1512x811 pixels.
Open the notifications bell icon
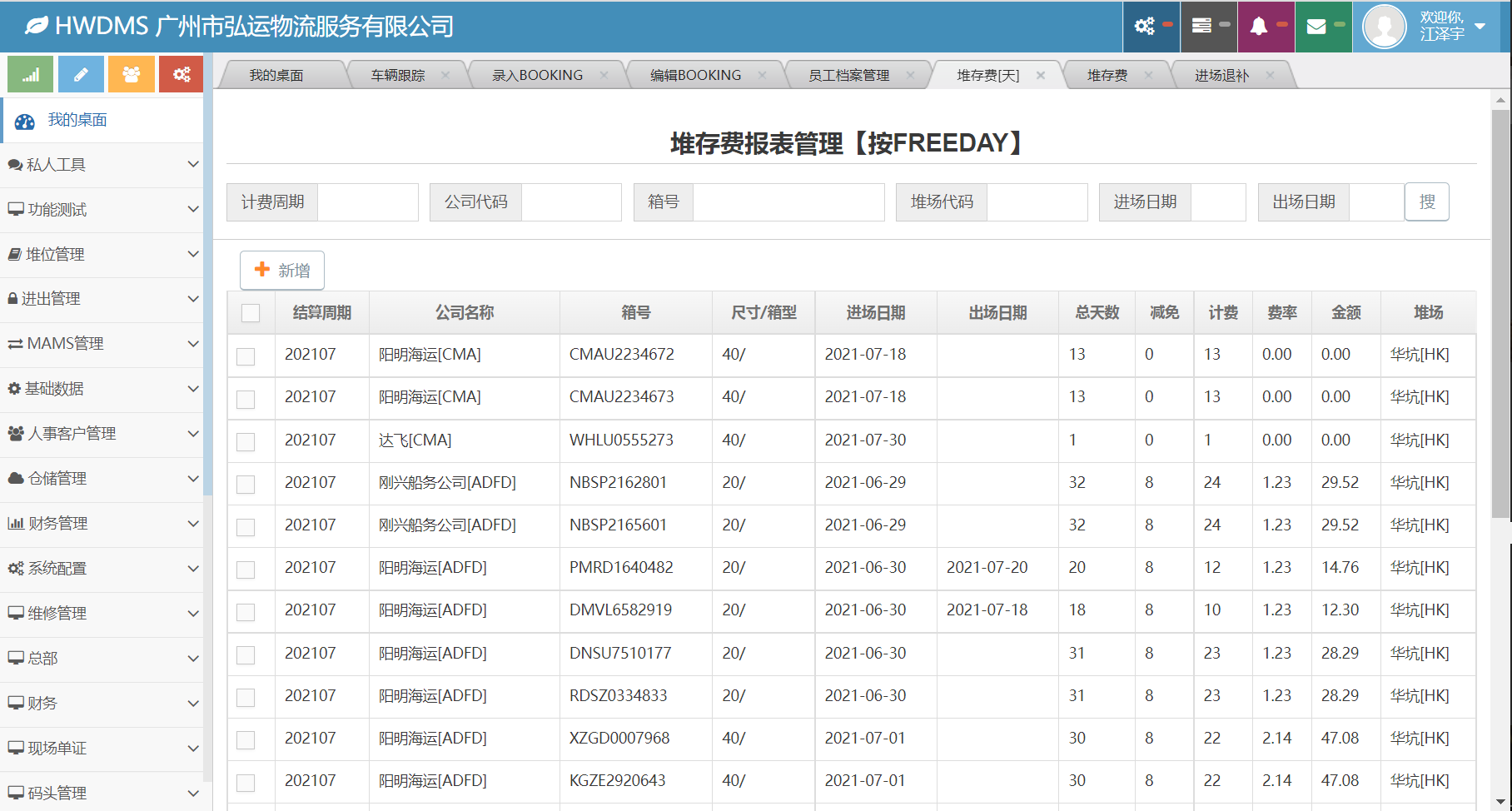pyautogui.click(x=1259, y=26)
